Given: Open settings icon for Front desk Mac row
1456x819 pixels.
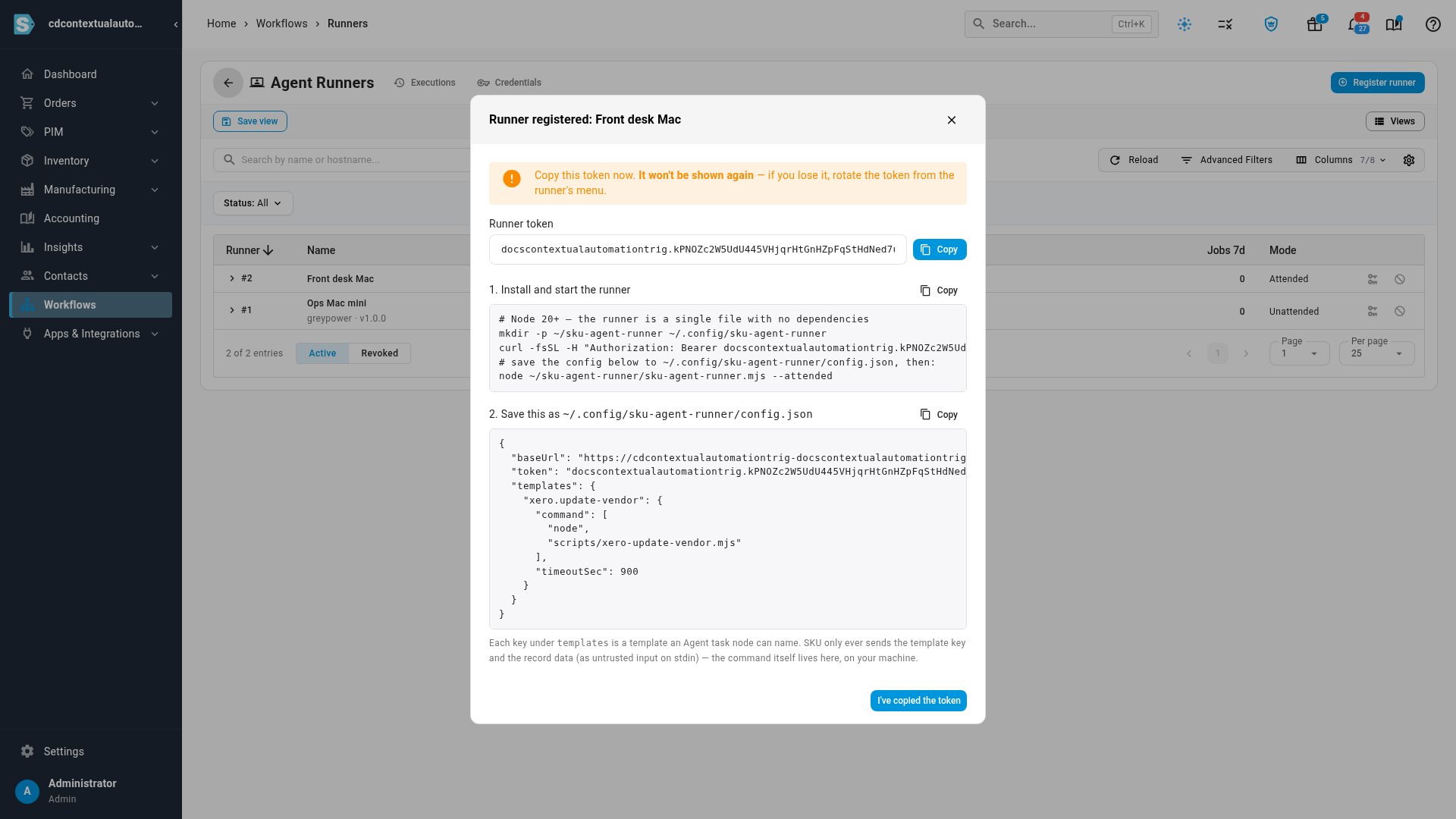Looking at the screenshot, I should pos(1373,279).
